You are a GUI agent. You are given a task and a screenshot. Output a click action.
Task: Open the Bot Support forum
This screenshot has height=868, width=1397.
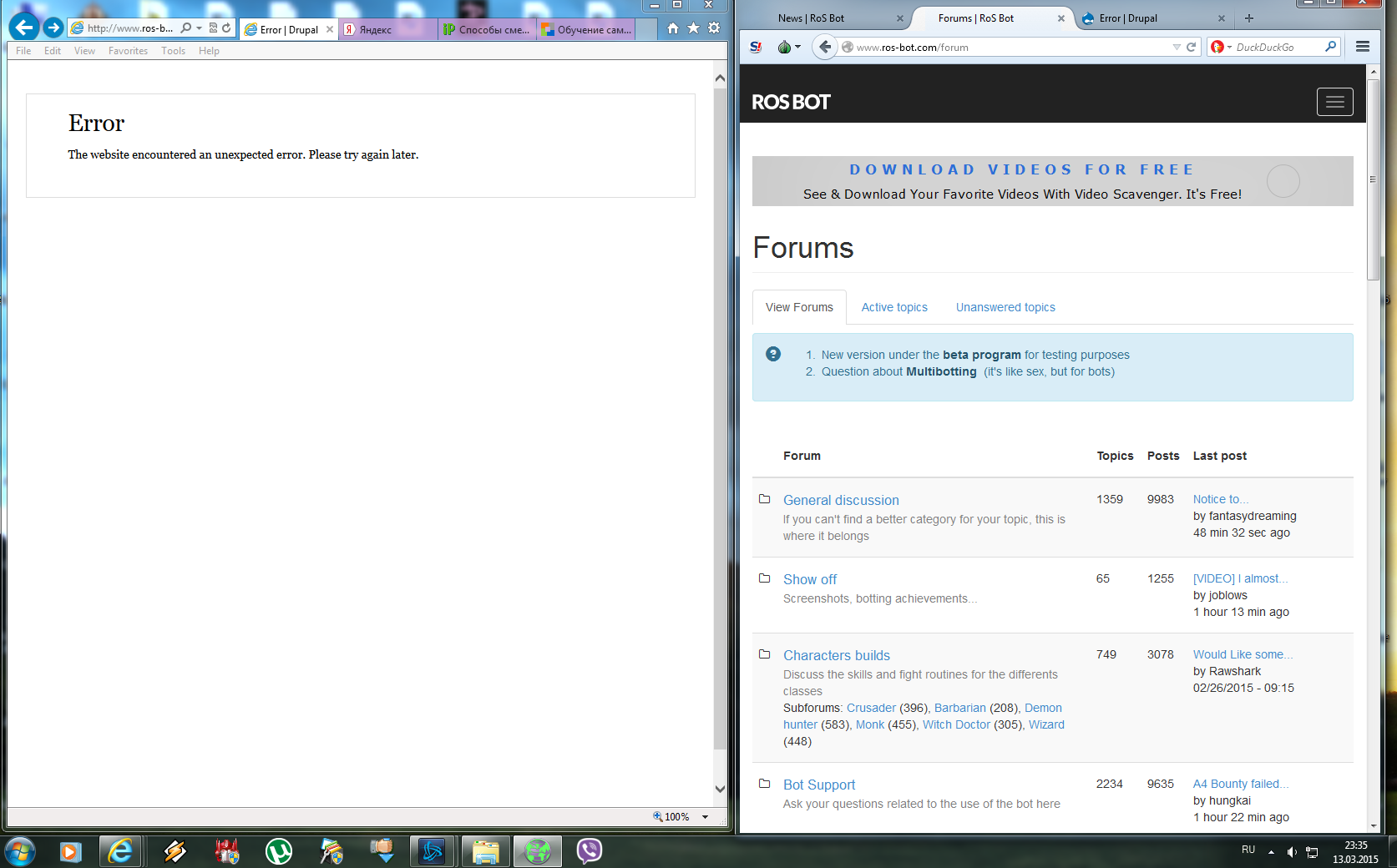(819, 785)
